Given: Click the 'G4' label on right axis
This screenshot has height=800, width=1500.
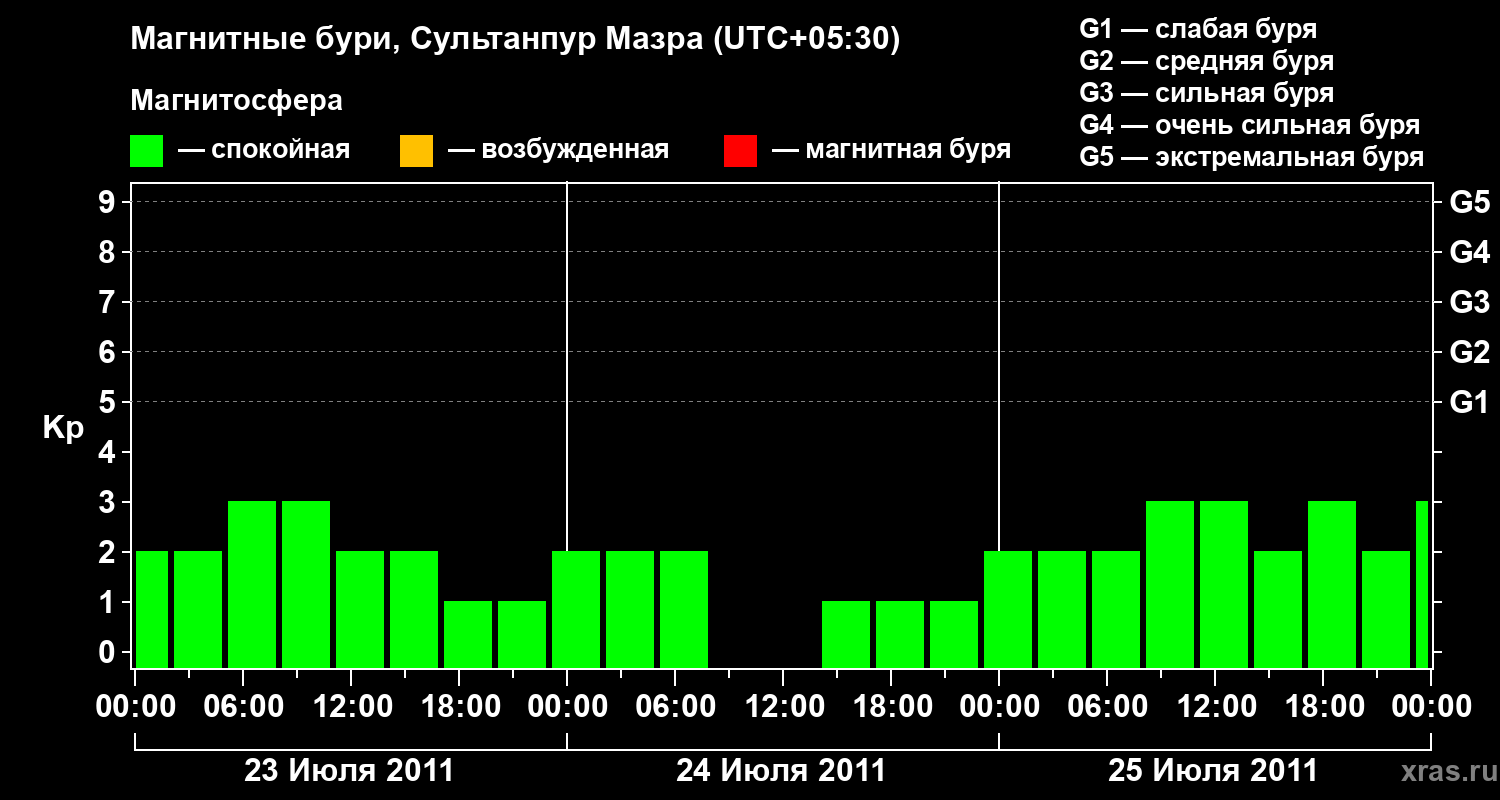Looking at the screenshot, I should coord(1470,252).
